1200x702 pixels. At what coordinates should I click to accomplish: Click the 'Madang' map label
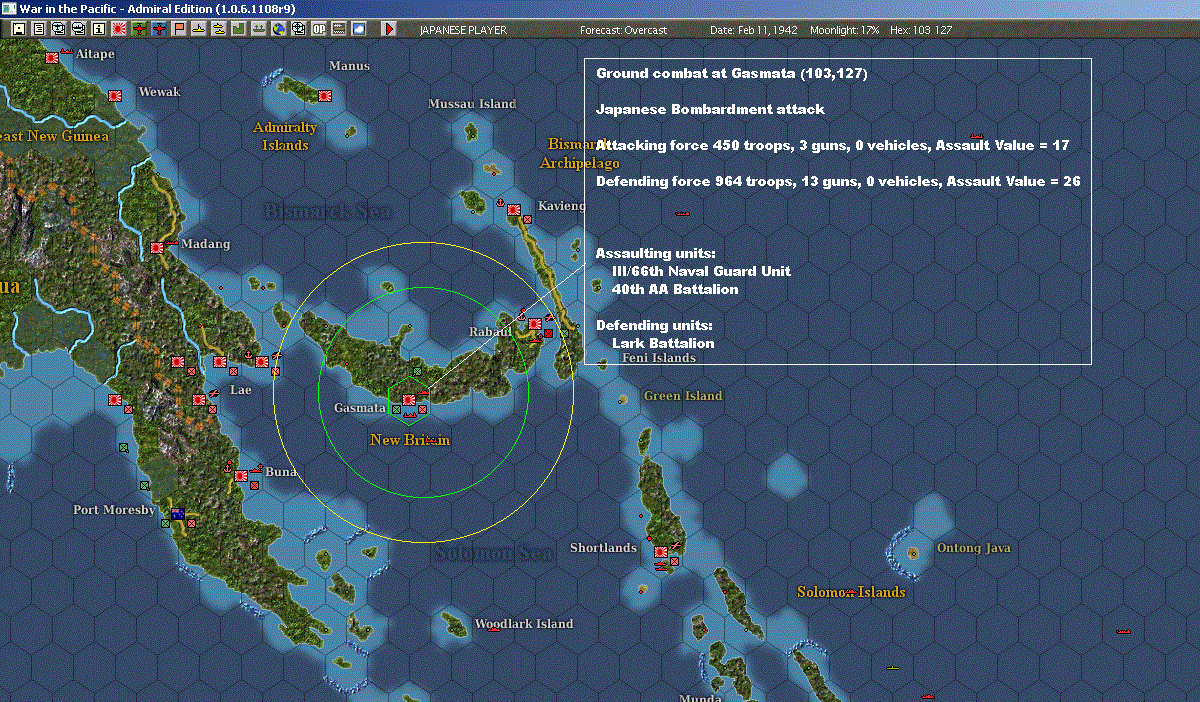pyautogui.click(x=207, y=244)
